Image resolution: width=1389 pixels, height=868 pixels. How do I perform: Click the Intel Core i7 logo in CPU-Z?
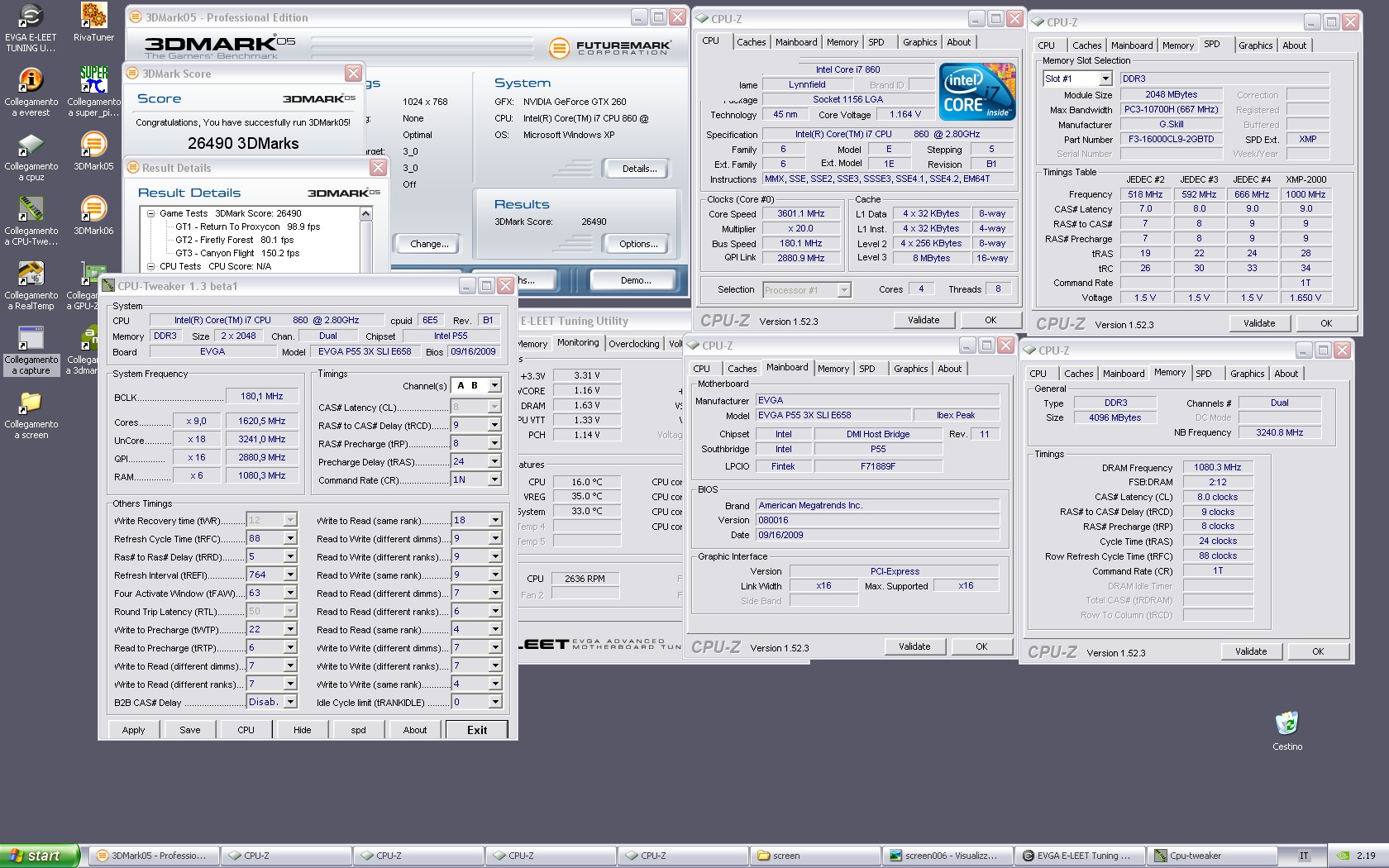[x=977, y=93]
